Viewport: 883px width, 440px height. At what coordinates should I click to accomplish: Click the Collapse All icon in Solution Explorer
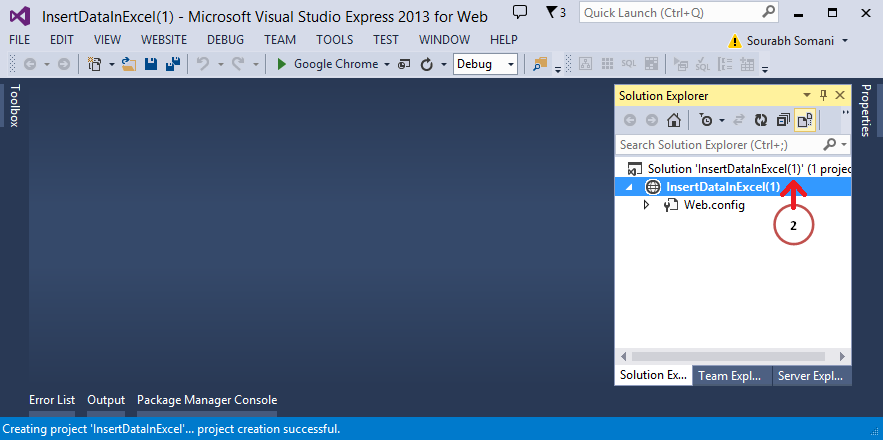(783, 120)
